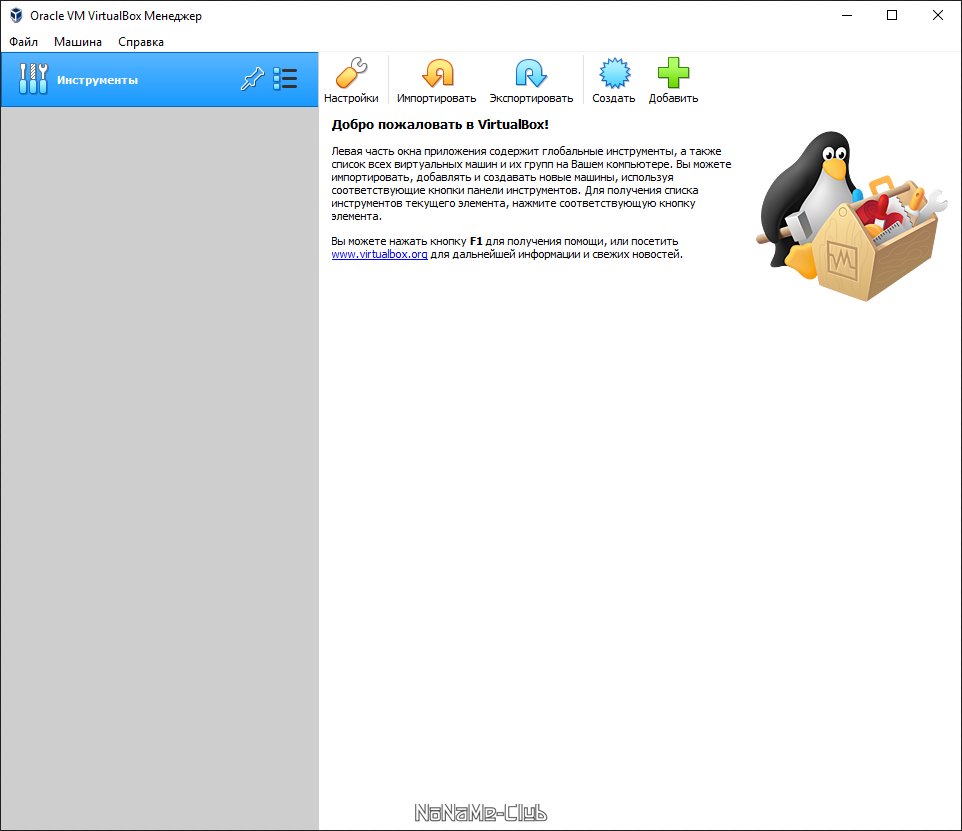Close the VirtualBox Manager window
Viewport: 962px width, 831px height.
938,15
